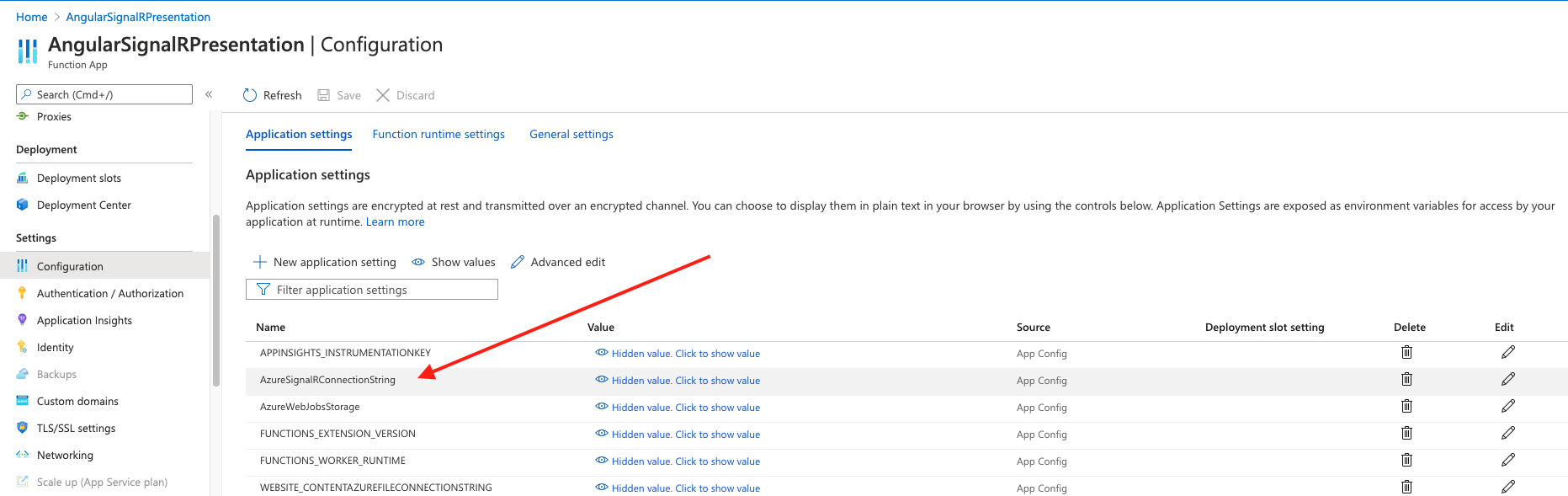
Task: Go to Home in the breadcrumb
Action: [x=32, y=17]
